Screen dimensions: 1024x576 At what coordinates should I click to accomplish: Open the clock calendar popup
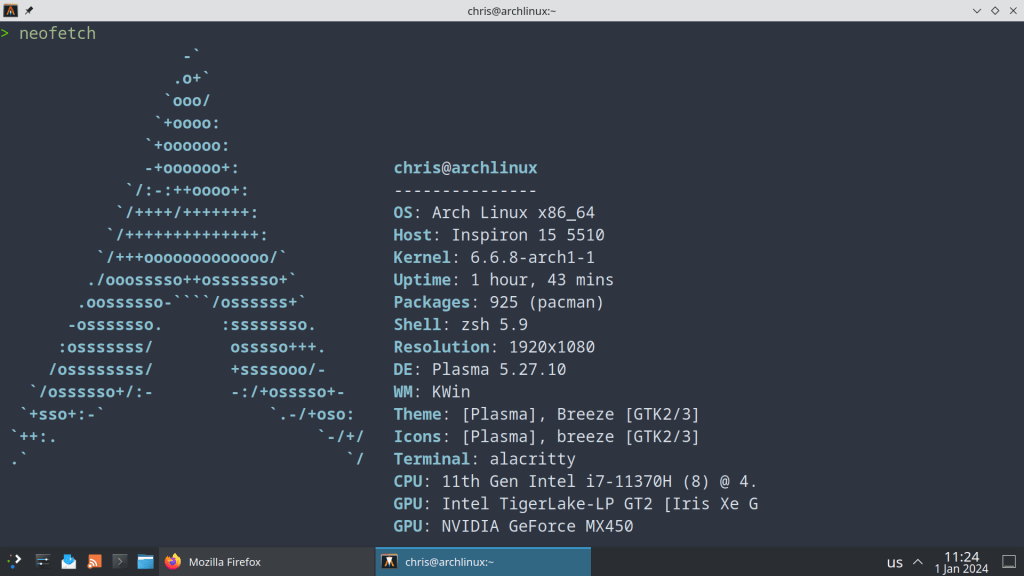[x=961, y=562]
